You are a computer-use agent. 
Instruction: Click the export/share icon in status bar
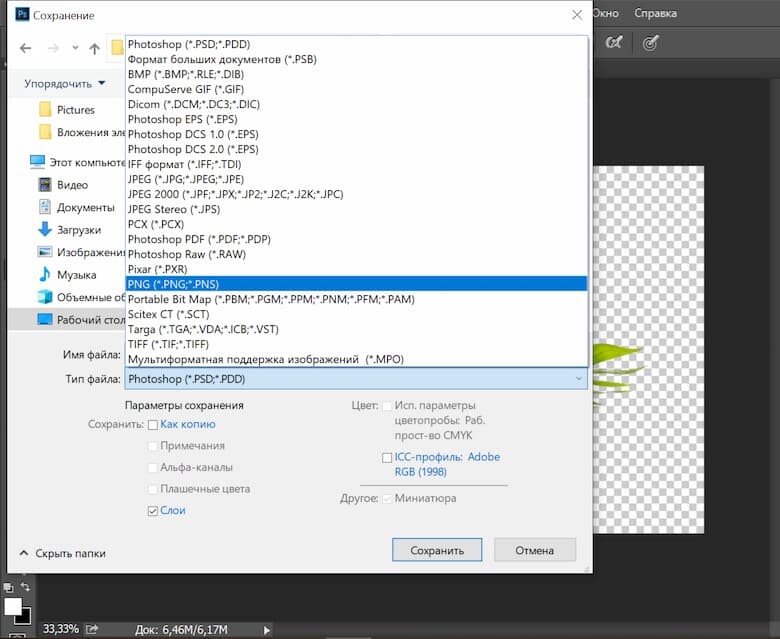point(92,629)
